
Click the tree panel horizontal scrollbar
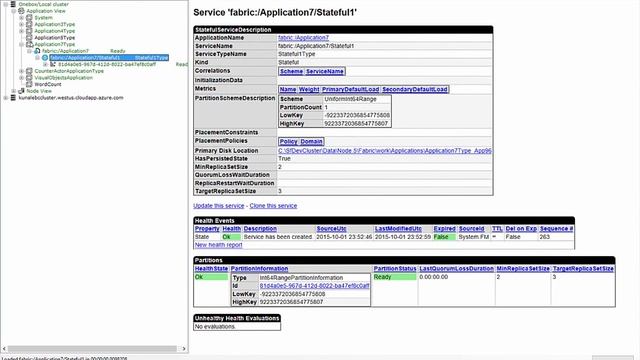92,349
